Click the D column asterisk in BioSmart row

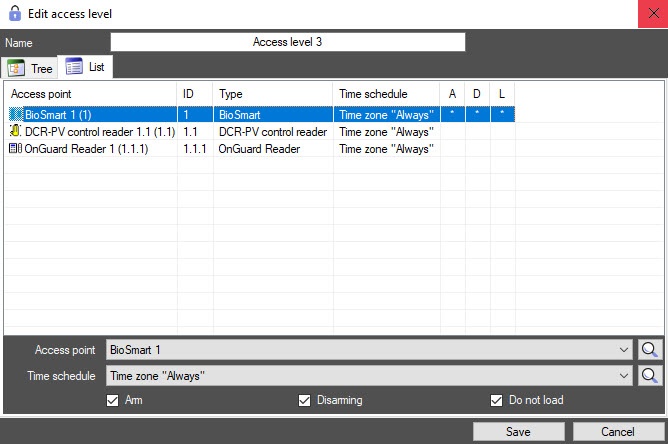[x=477, y=112]
